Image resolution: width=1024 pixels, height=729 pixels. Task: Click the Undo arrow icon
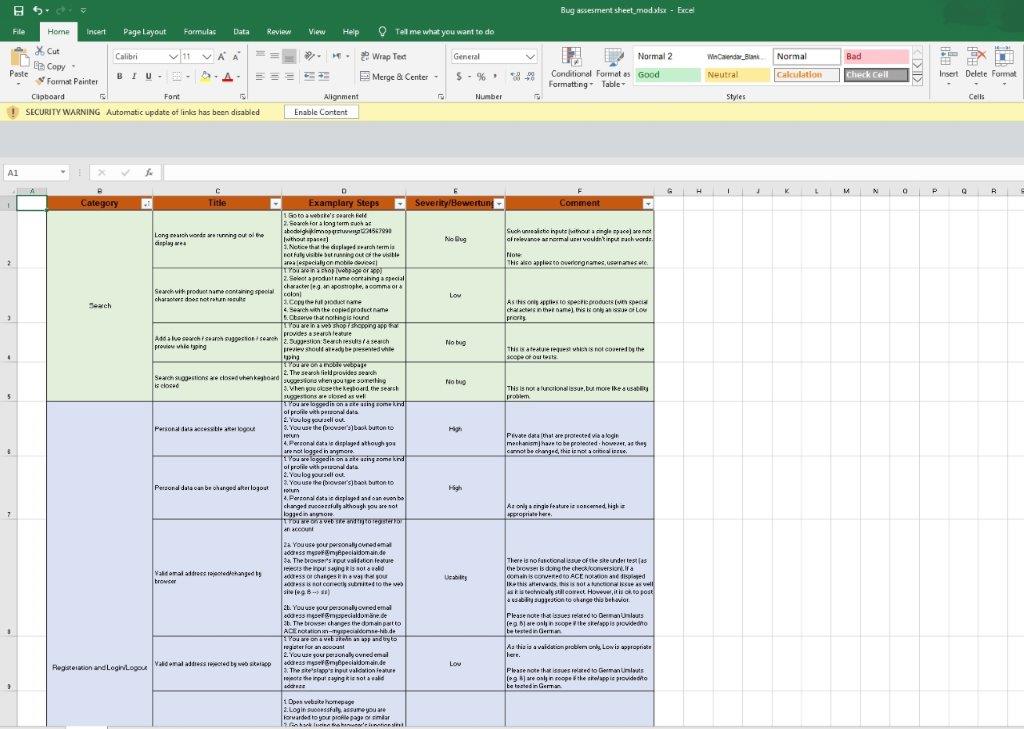coord(38,10)
